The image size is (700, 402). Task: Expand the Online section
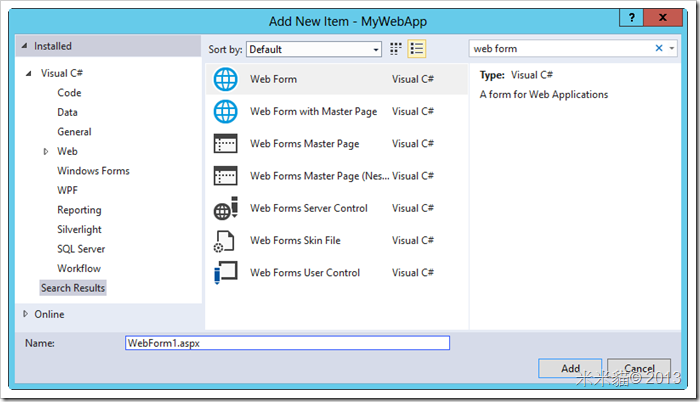[25, 314]
